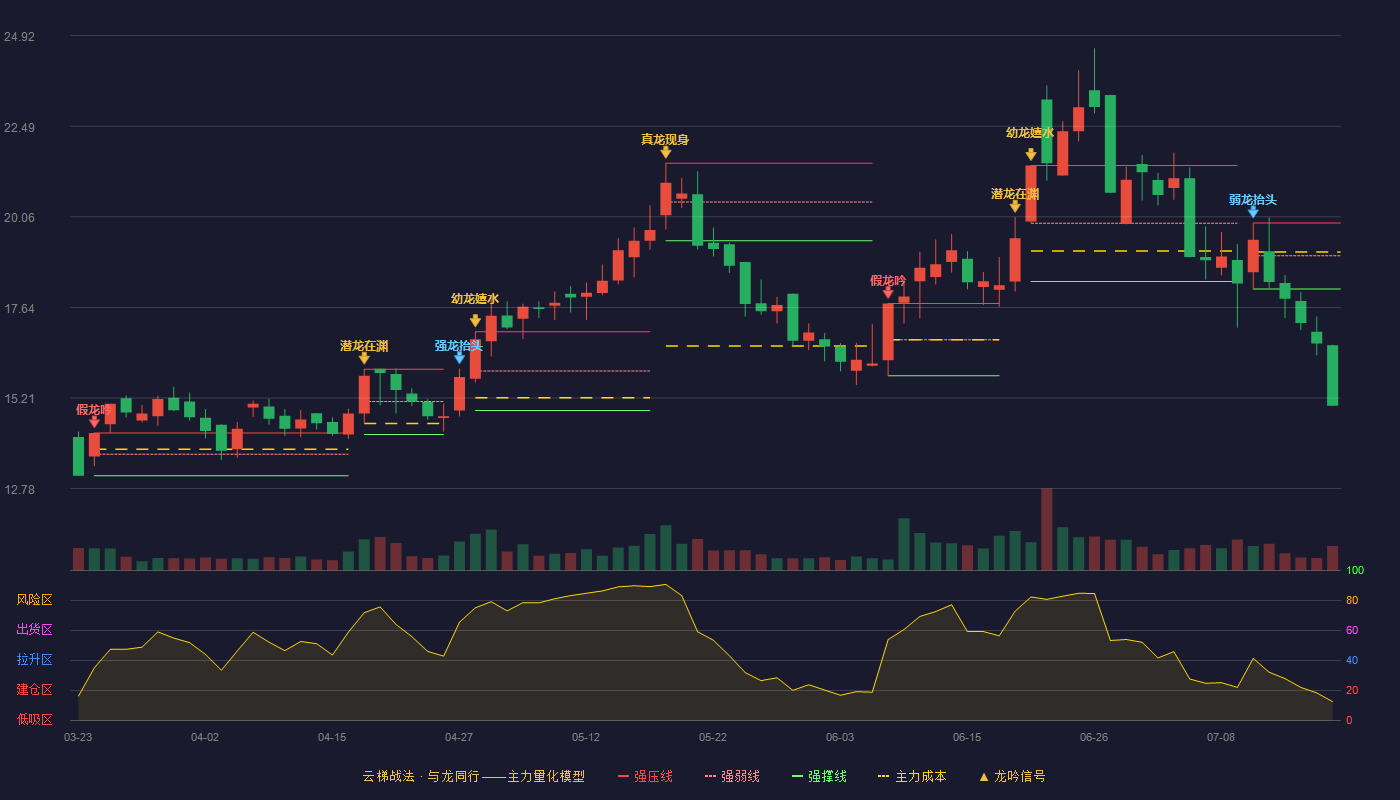Click the June 假龙吟 red arrow marker
The height and width of the screenshot is (800, 1400).
[888, 293]
